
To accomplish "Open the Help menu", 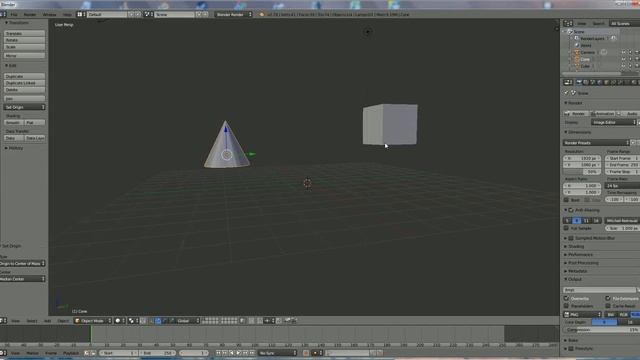I will pyautogui.click(x=67, y=14).
